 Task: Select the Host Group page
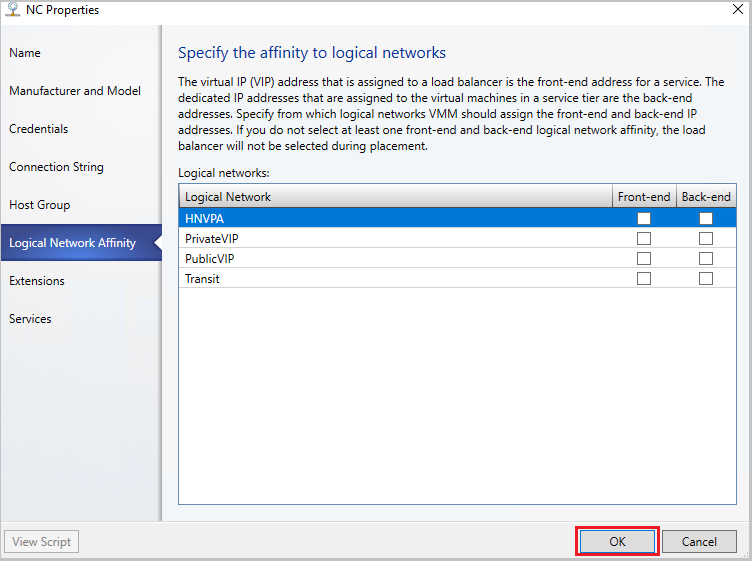pyautogui.click(x=40, y=205)
